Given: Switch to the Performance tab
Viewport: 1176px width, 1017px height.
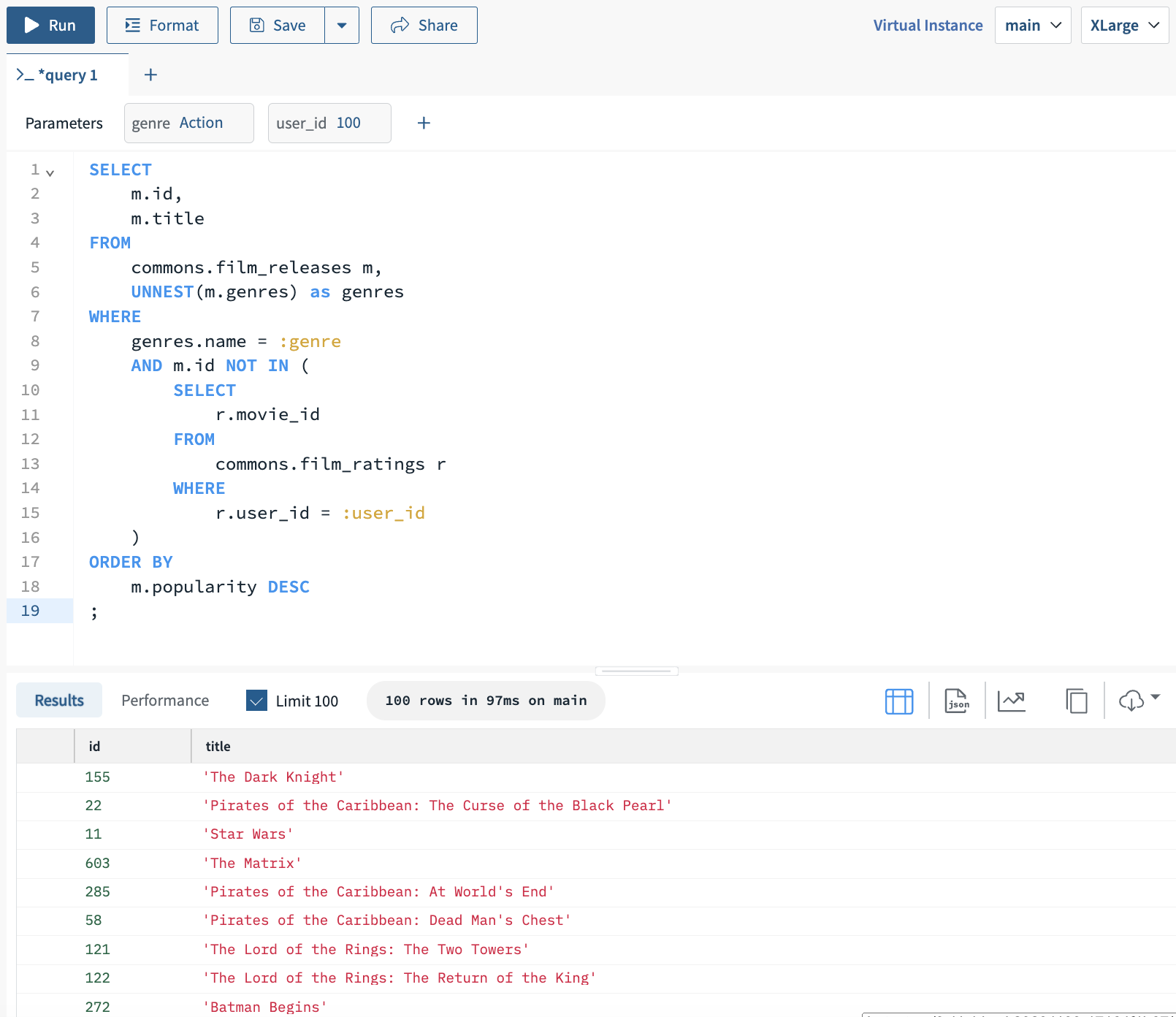Looking at the screenshot, I should coord(165,701).
